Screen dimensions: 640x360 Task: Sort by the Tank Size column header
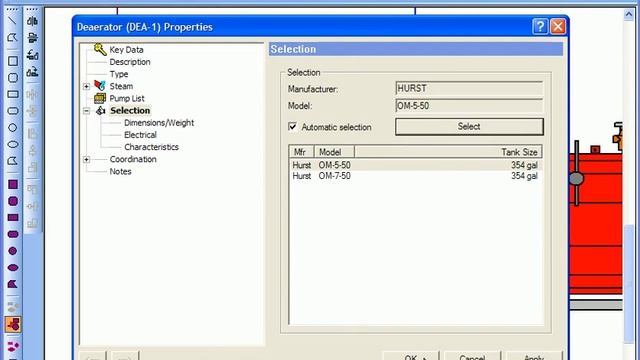pos(448,152)
